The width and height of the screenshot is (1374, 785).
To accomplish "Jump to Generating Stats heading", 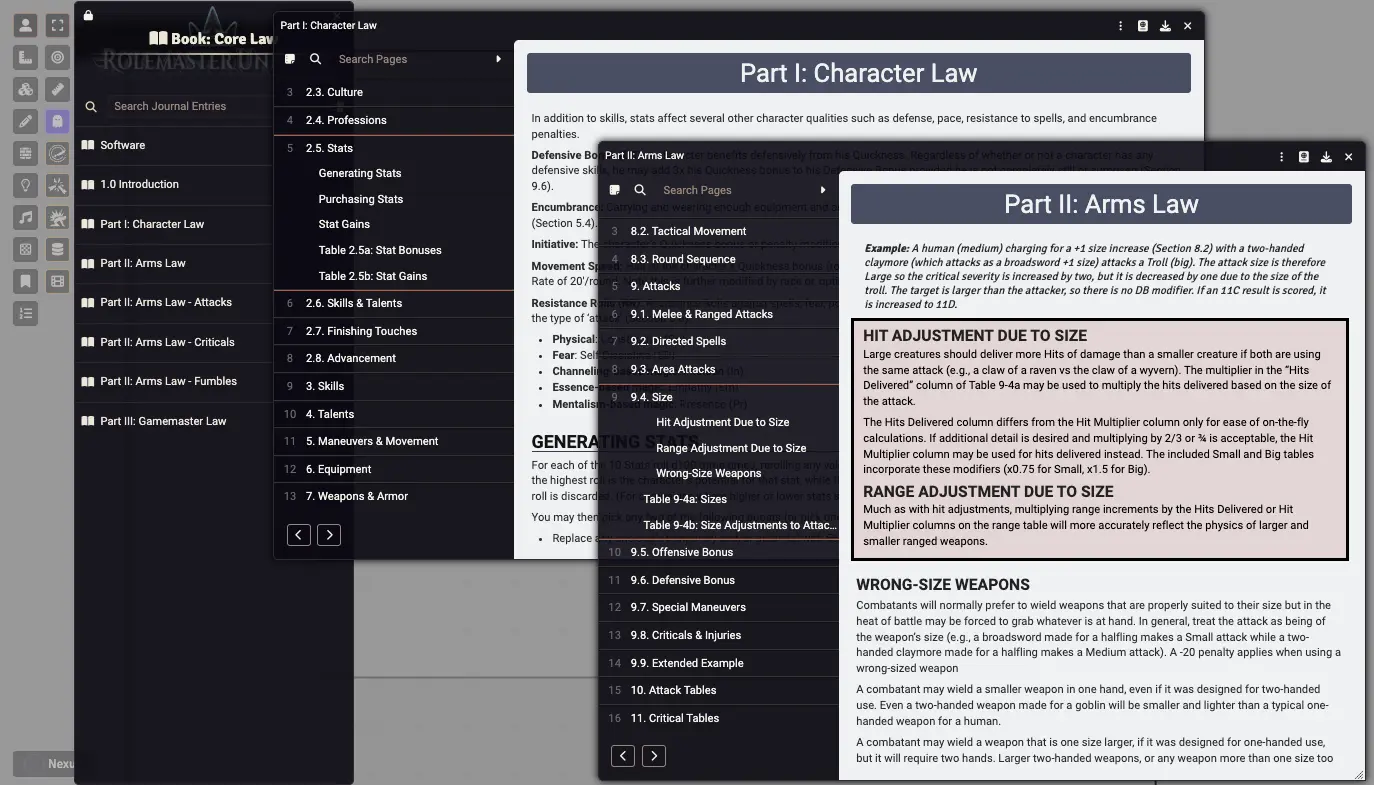I will [x=360, y=173].
